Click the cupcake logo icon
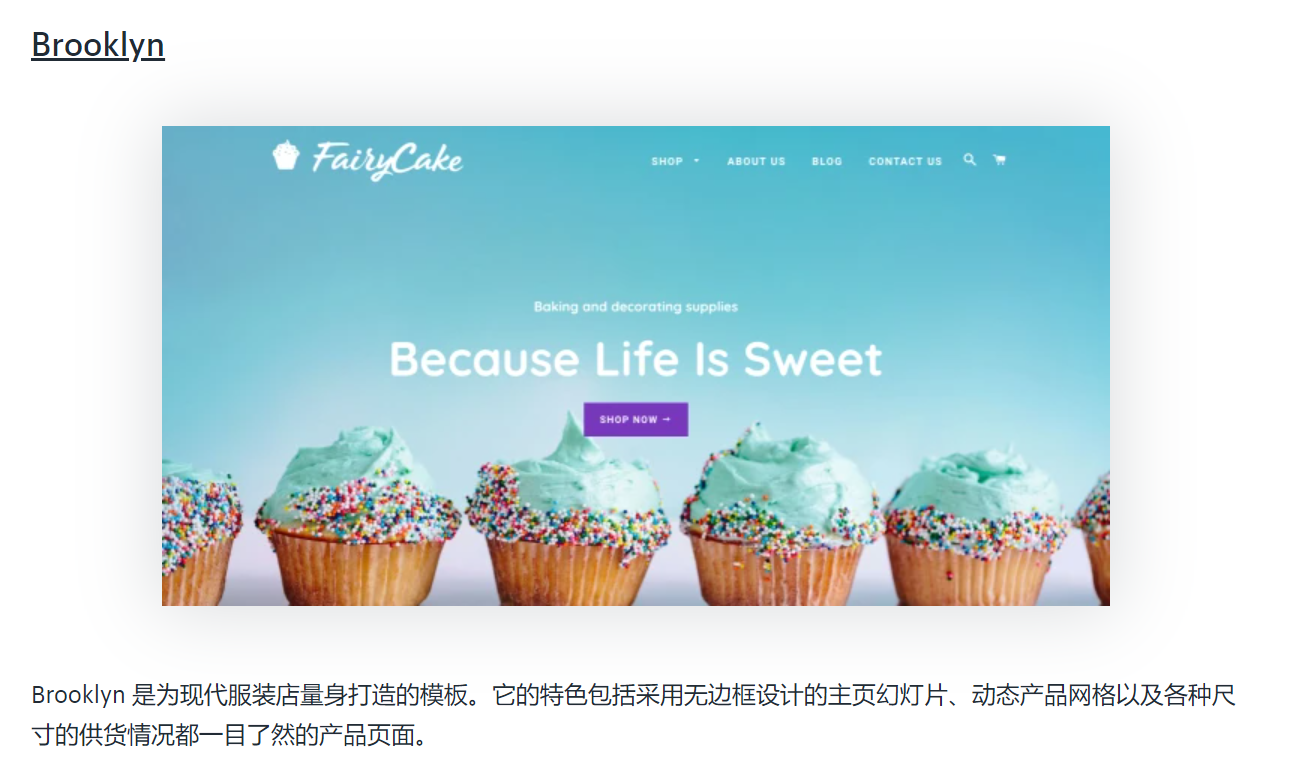 tap(286, 155)
